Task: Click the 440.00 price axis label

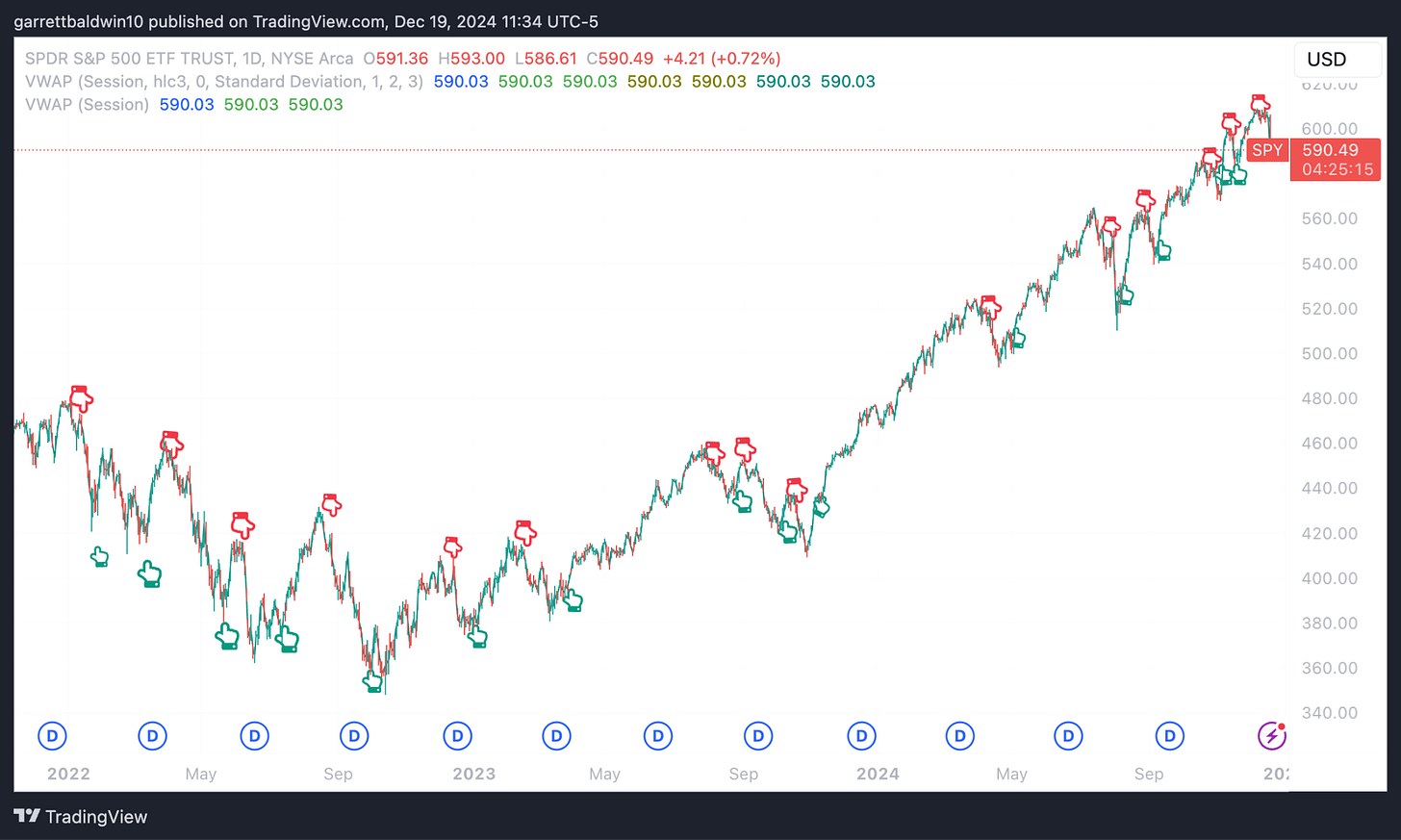Action: pos(1330,488)
